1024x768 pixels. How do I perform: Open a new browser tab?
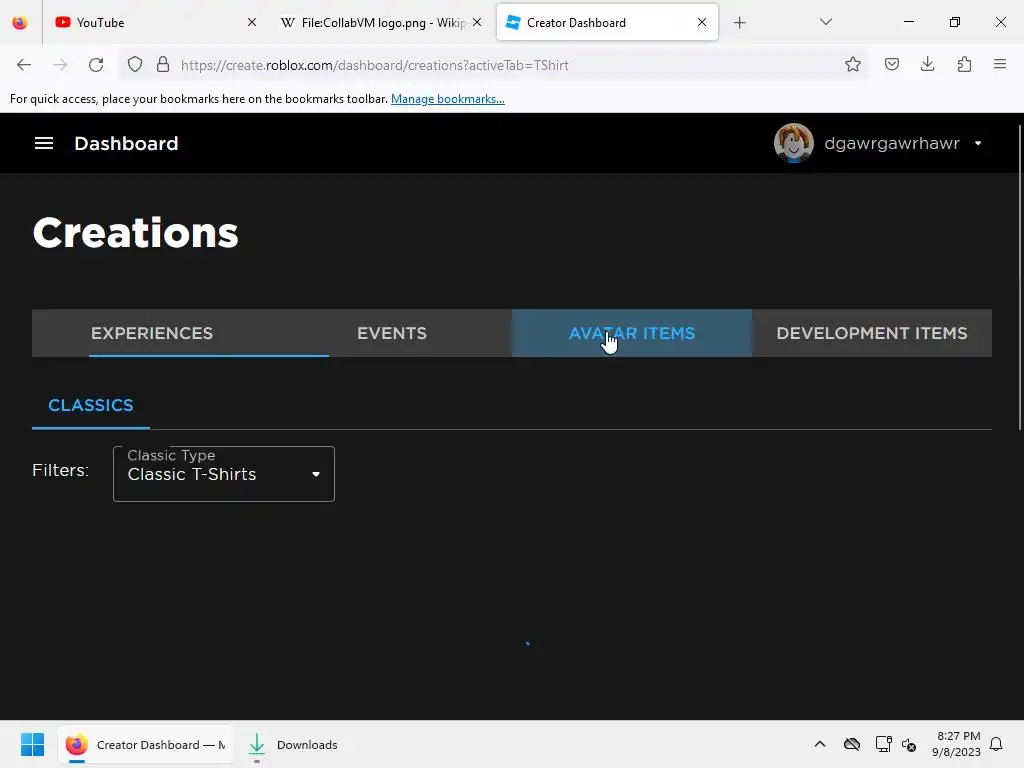pyautogui.click(x=739, y=23)
